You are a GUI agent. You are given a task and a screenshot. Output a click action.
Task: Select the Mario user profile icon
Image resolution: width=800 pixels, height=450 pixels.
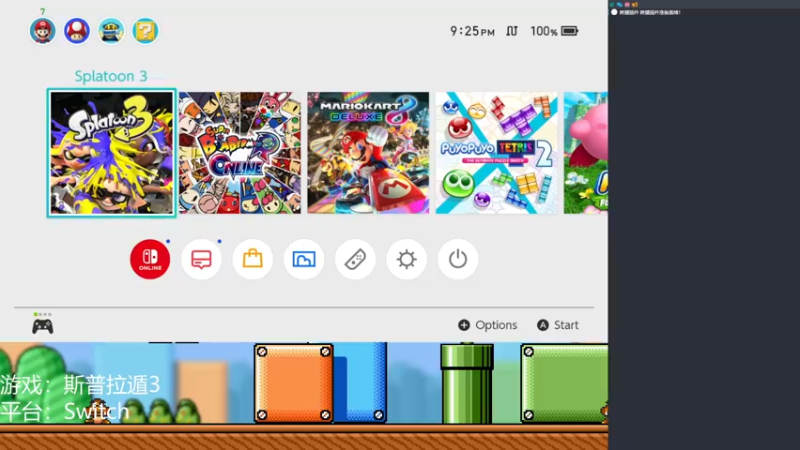click(42, 31)
